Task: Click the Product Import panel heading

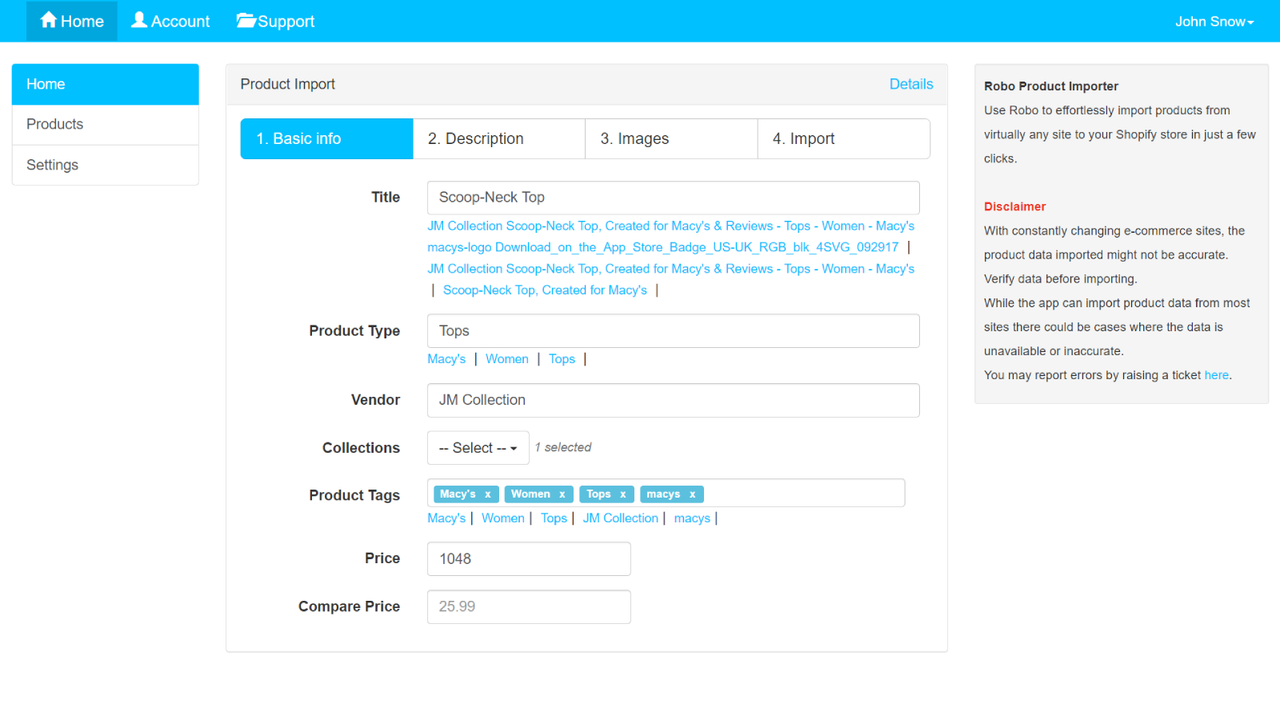Action: coord(288,84)
